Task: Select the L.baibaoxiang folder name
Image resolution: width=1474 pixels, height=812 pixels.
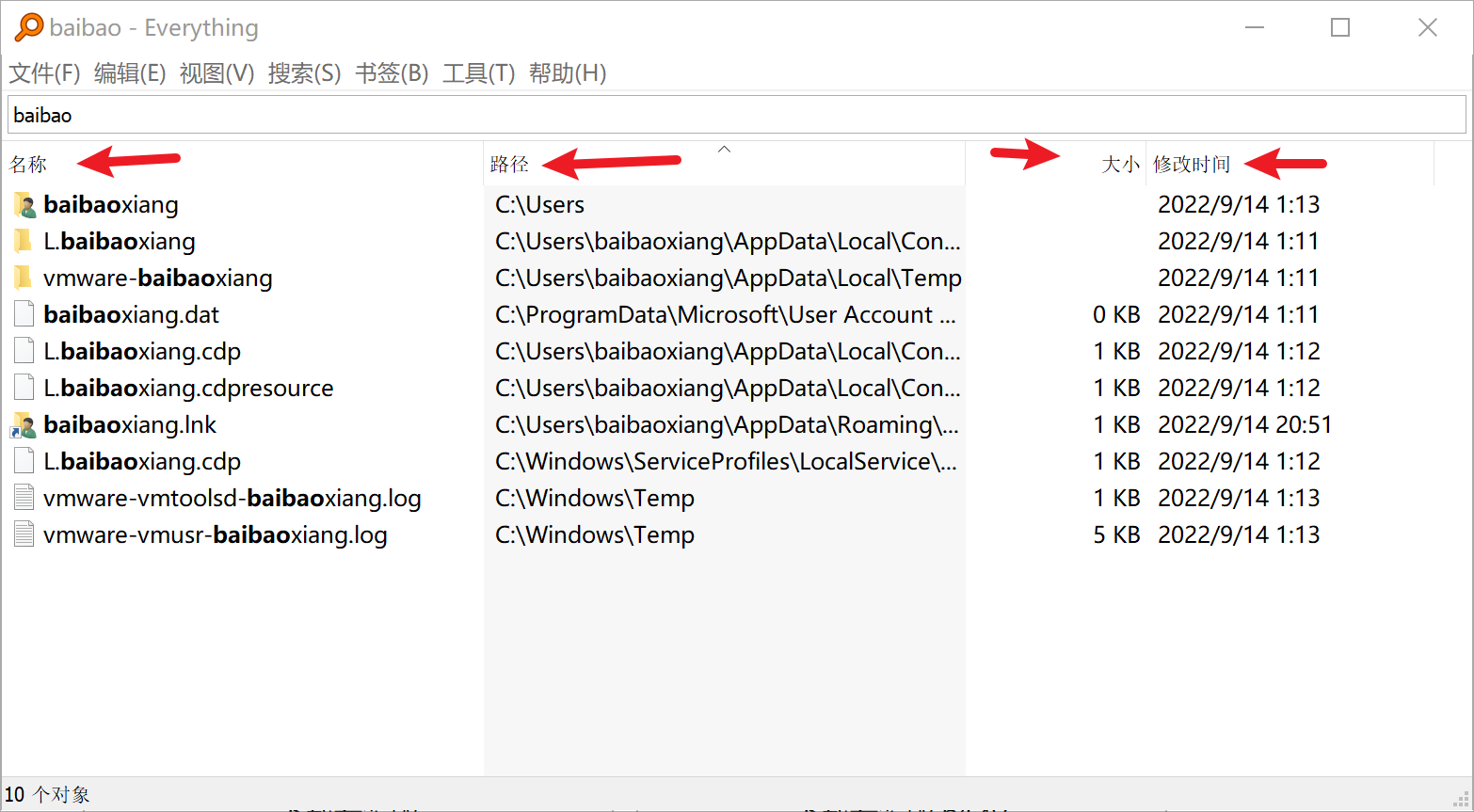Action: [x=120, y=242]
